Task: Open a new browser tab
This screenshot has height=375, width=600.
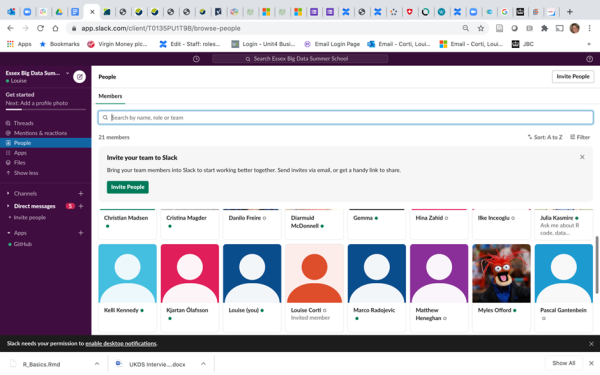Action: coord(569,12)
